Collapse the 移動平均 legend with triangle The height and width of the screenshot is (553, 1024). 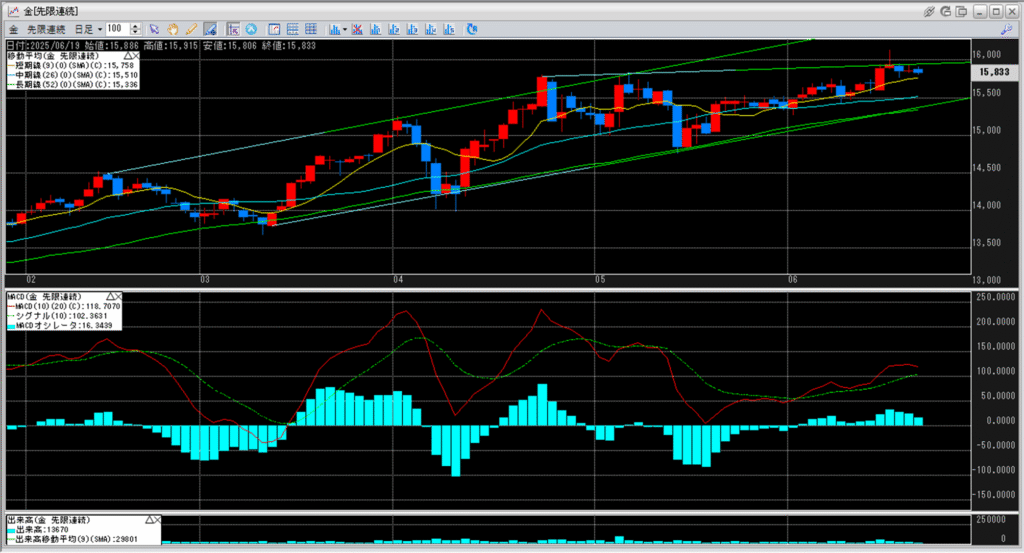[127, 56]
